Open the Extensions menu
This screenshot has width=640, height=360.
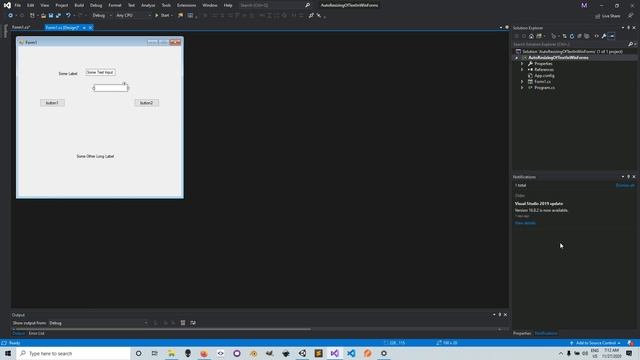[187, 5]
